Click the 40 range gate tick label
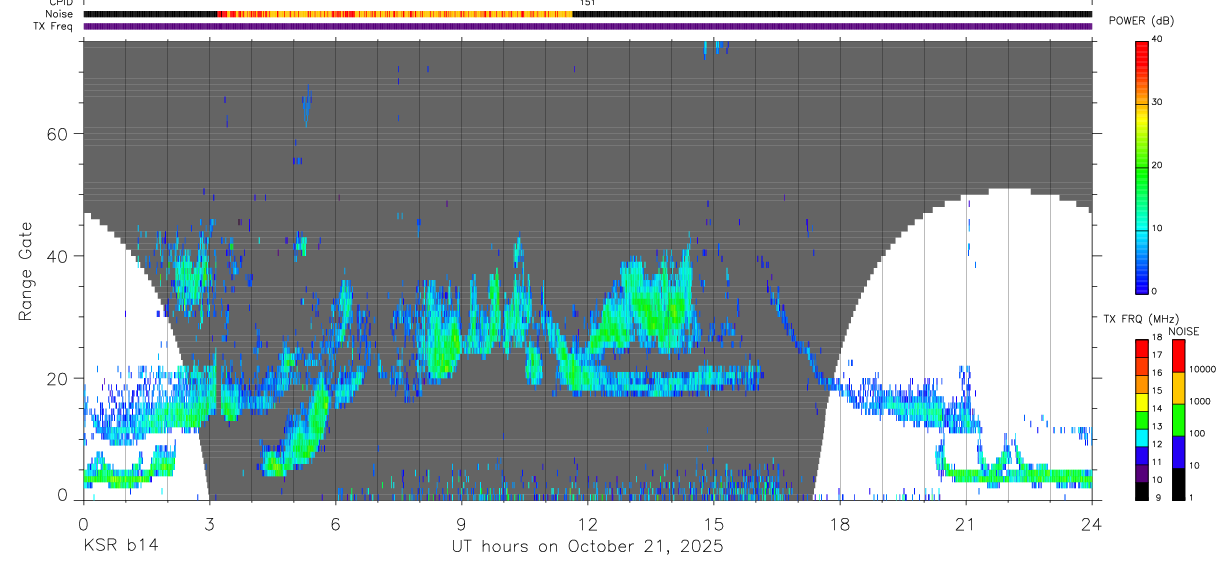Screen dimensions: 1228x567 point(56,256)
